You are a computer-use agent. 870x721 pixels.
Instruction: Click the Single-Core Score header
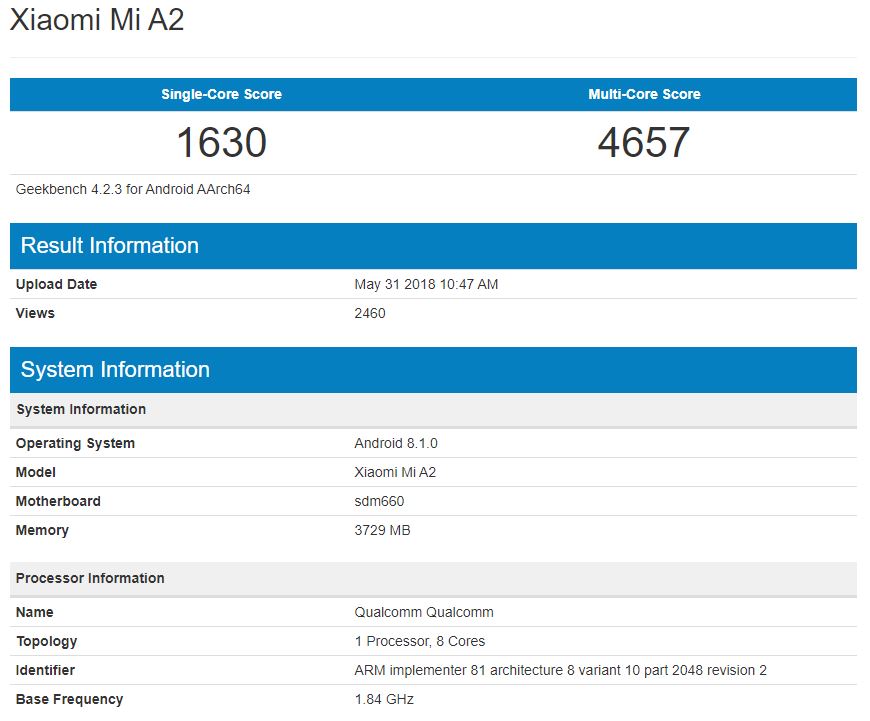click(x=221, y=94)
